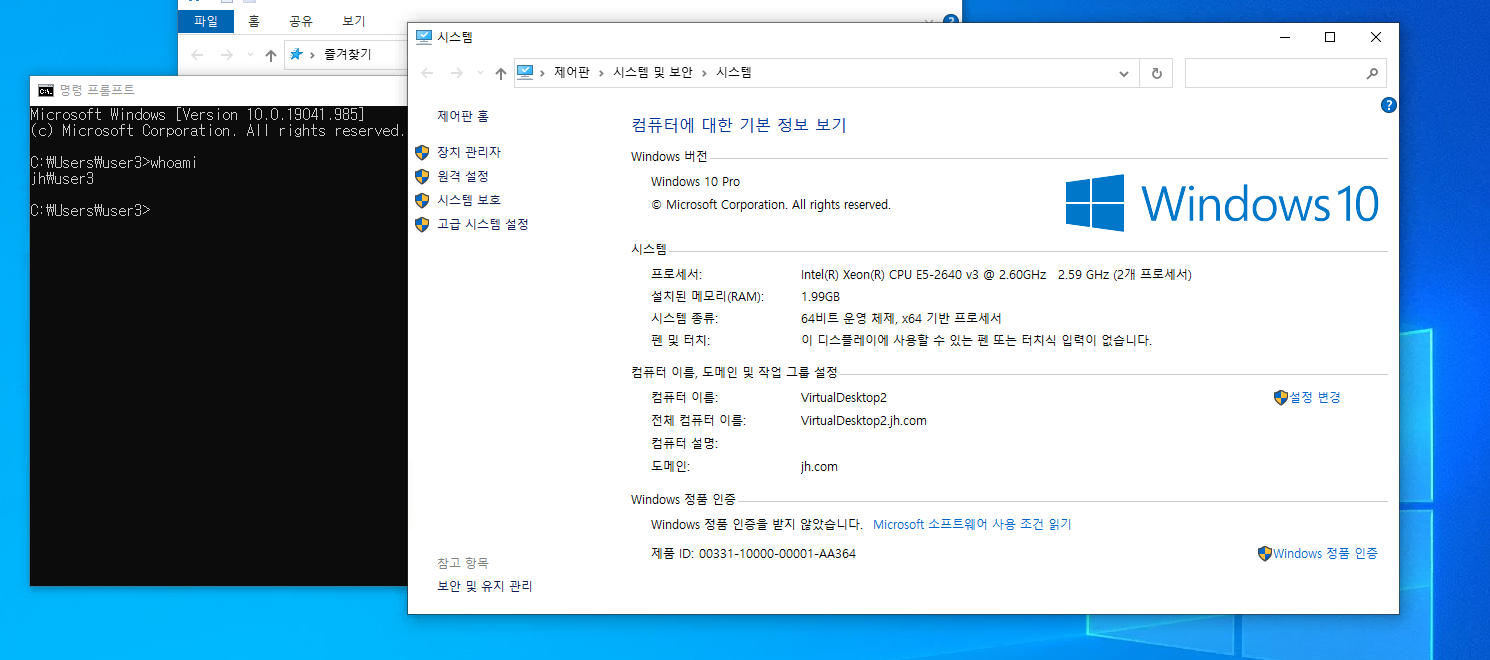Maximize the System window
This screenshot has width=1490, height=660.
pyautogui.click(x=1330, y=37)
